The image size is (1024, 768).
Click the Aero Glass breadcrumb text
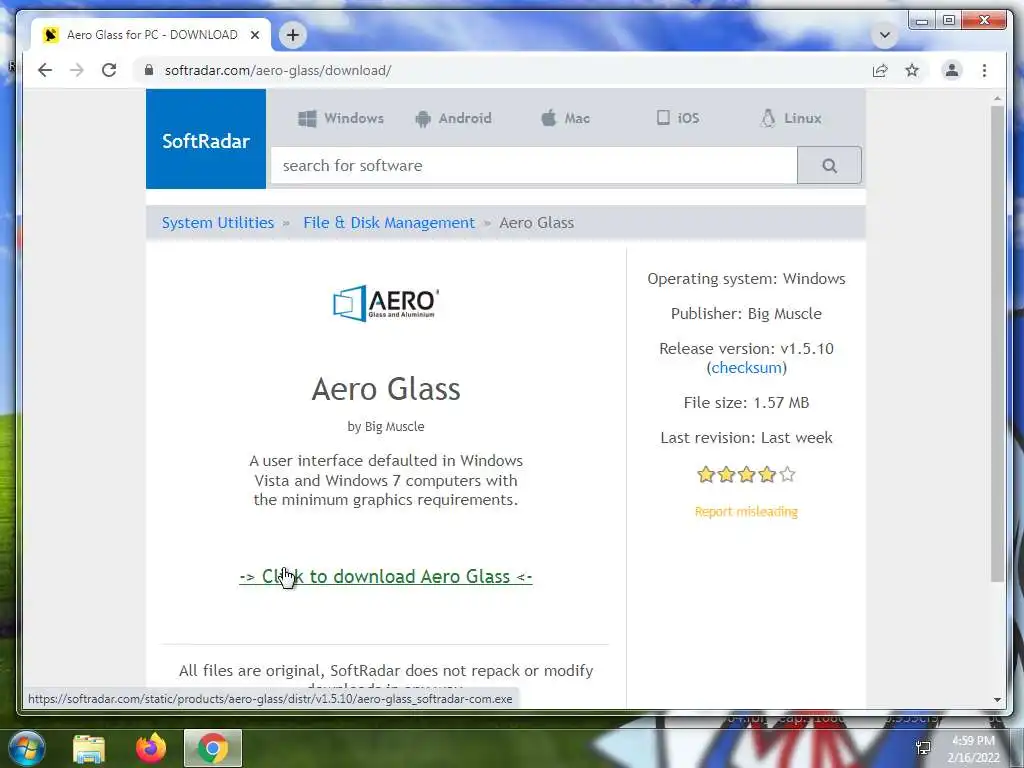537,223
